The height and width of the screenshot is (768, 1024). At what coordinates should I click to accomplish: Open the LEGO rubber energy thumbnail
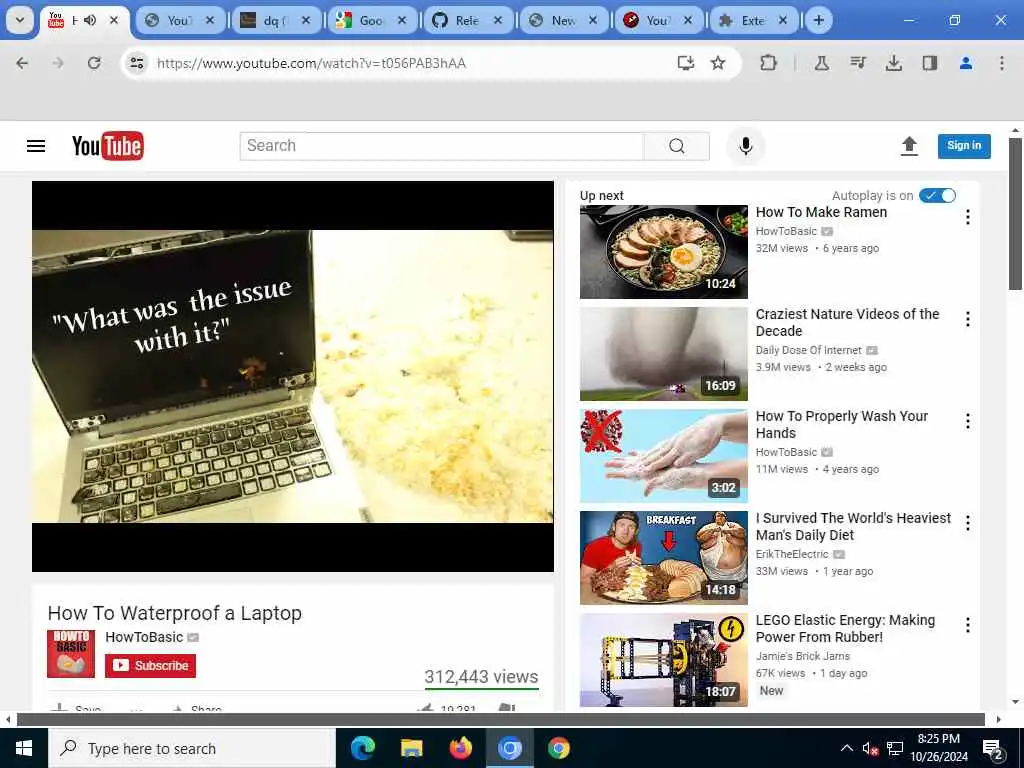(x=664, y=660)
